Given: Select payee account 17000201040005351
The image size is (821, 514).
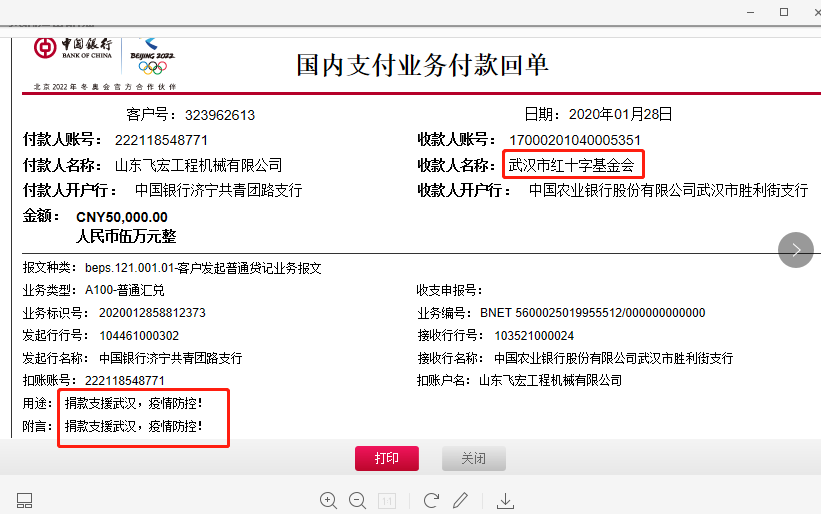Looking at the screenshot, I should coord(575,140).
